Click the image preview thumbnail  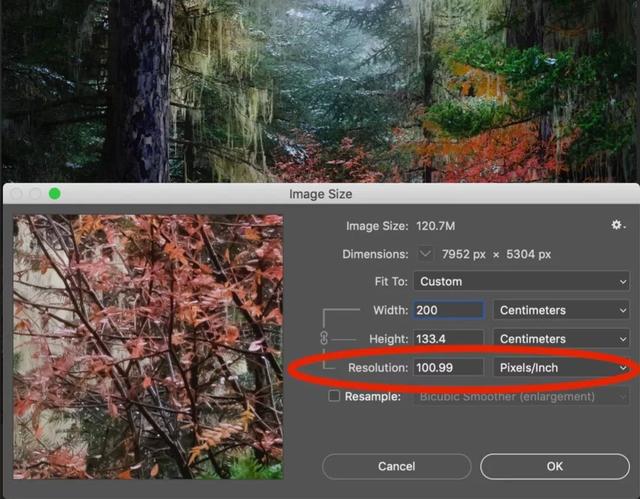(x=148, y=347)
